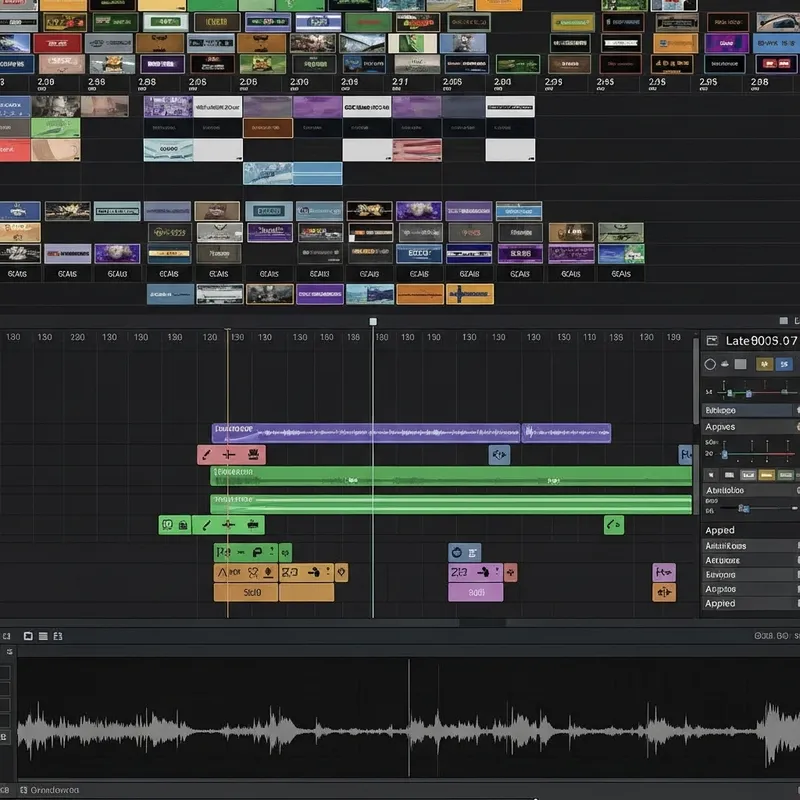Click the clock icon on the small blue clip
This screenshot has width=800, height=800.
tap(456, 552)
